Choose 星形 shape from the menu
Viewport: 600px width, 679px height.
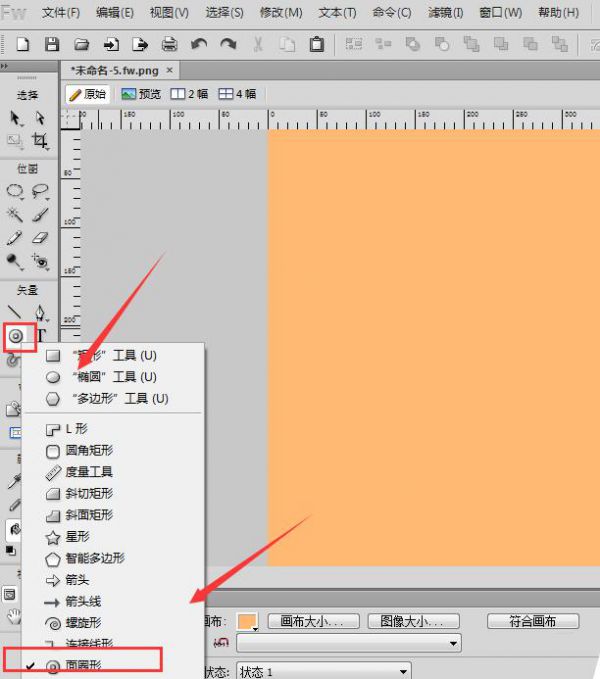[113, 537]
